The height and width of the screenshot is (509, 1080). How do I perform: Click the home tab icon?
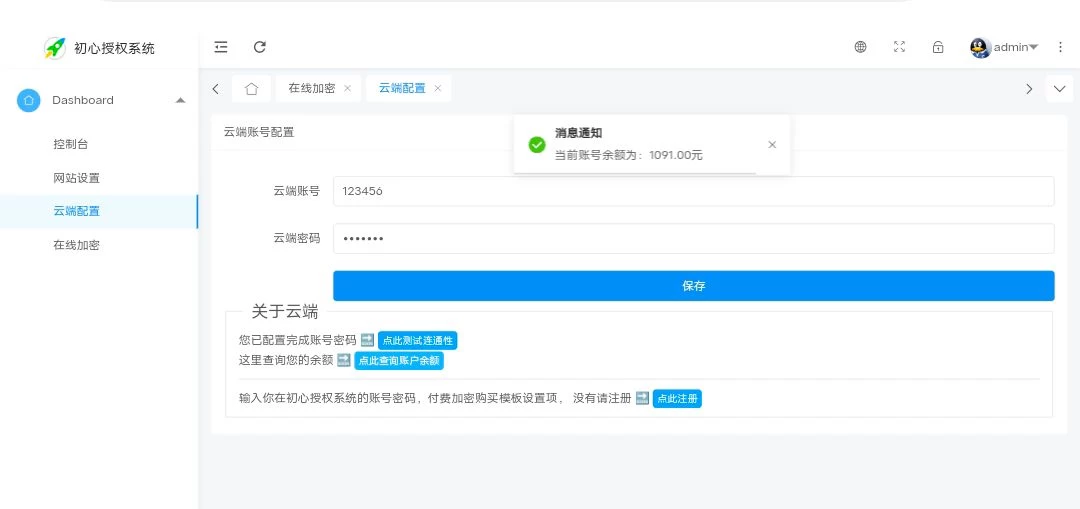[x=251, y=89]
